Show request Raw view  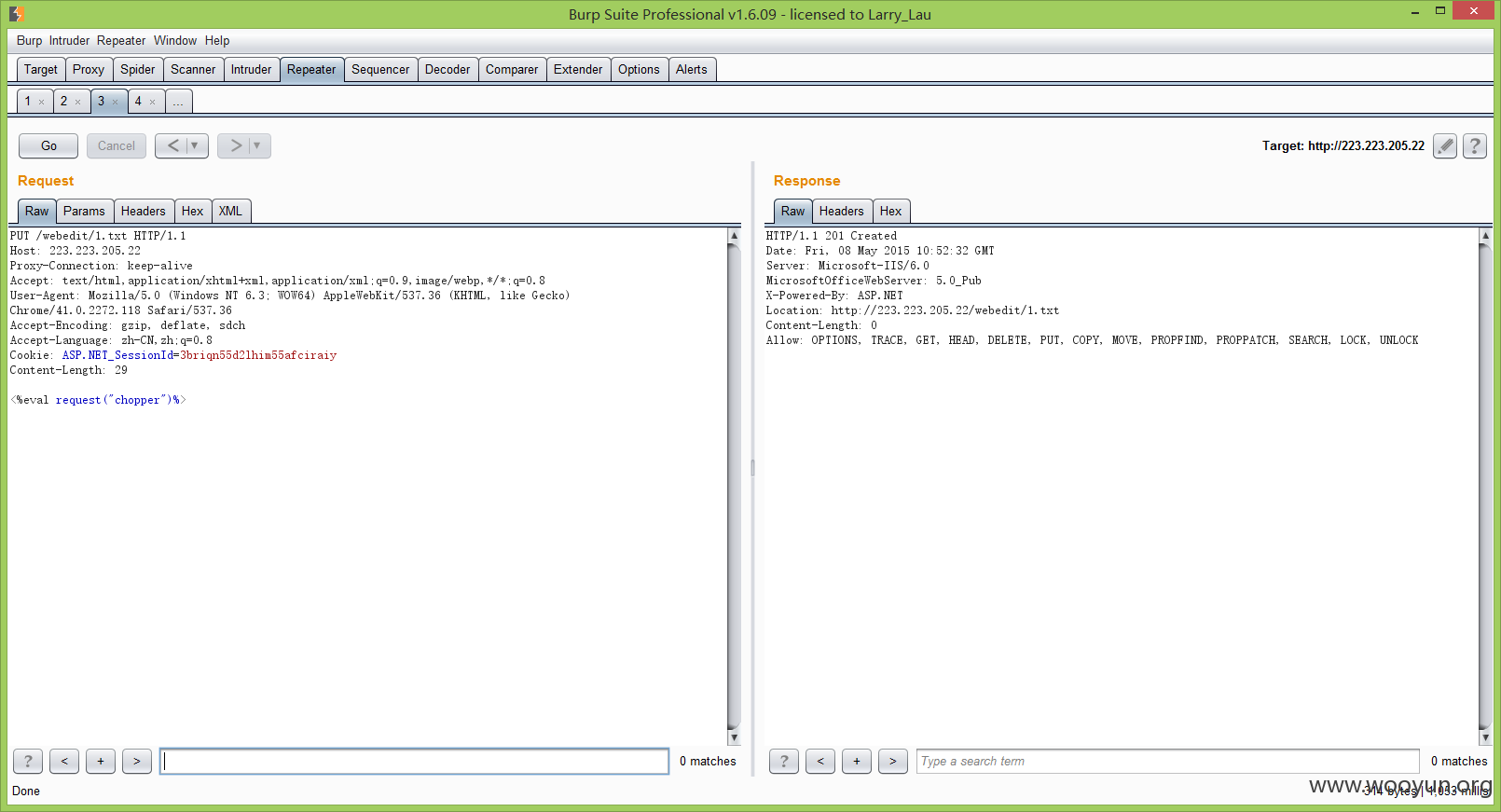[x=37, y=211]
